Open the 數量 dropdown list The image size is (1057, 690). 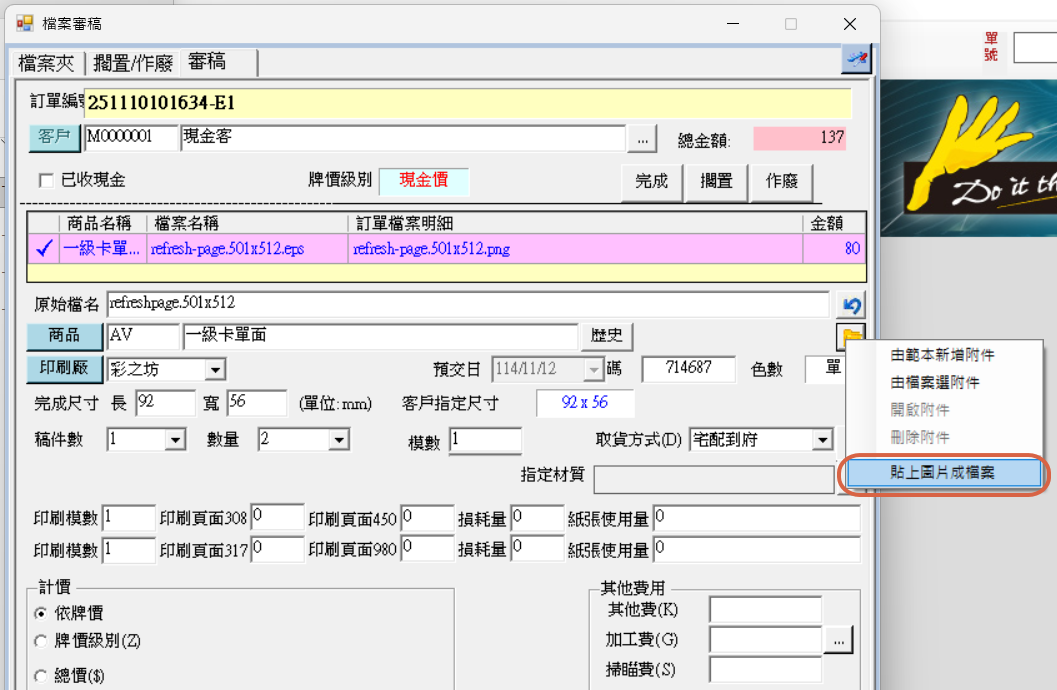click(339, 439)
